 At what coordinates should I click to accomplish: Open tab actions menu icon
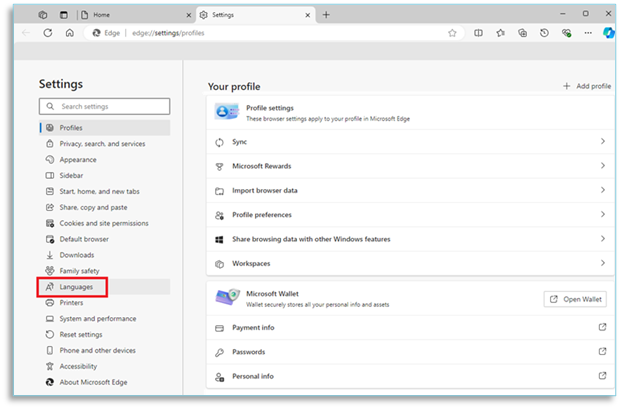click(x=63, y=15)
